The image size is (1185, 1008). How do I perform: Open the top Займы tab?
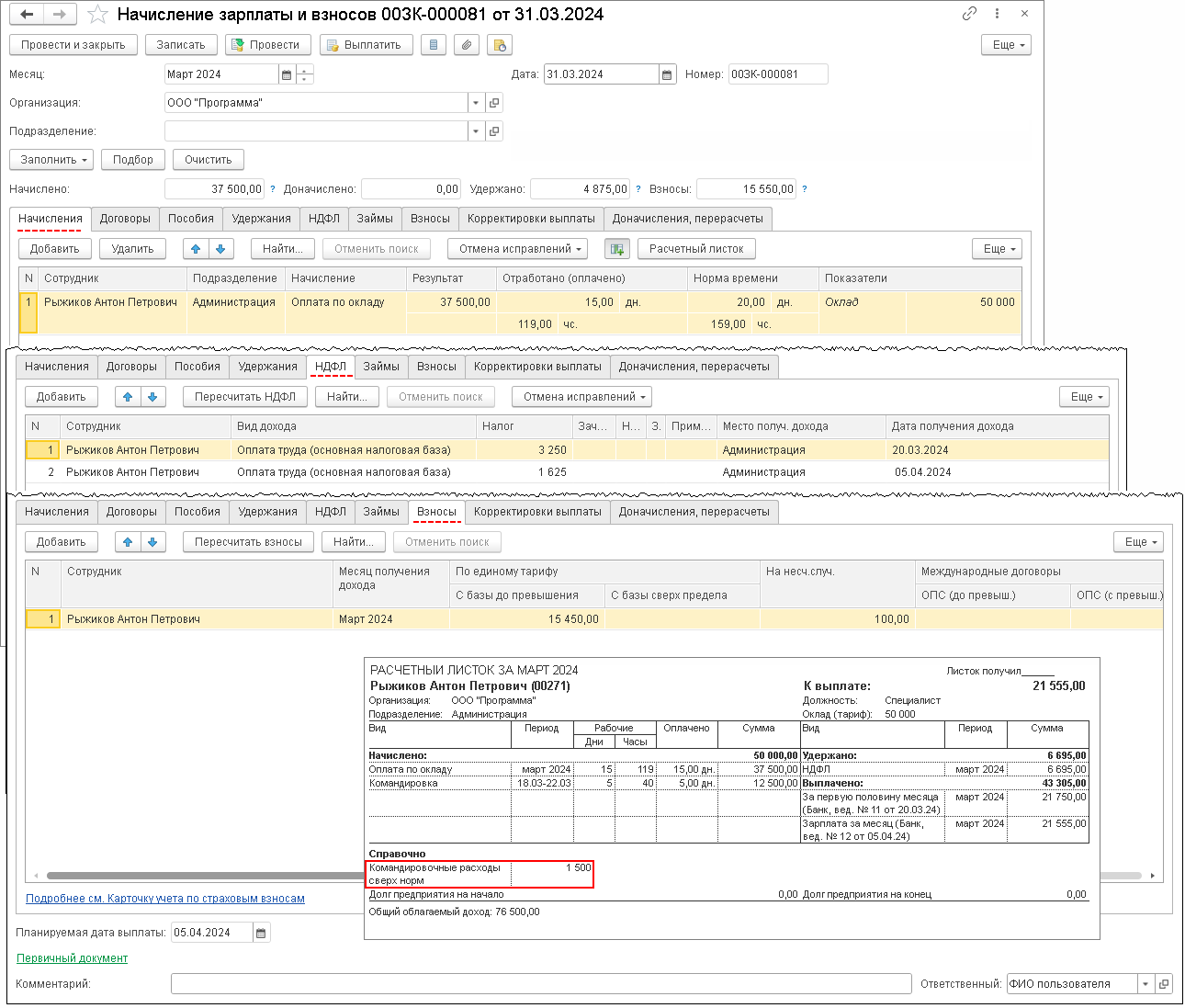click(375, 219)
